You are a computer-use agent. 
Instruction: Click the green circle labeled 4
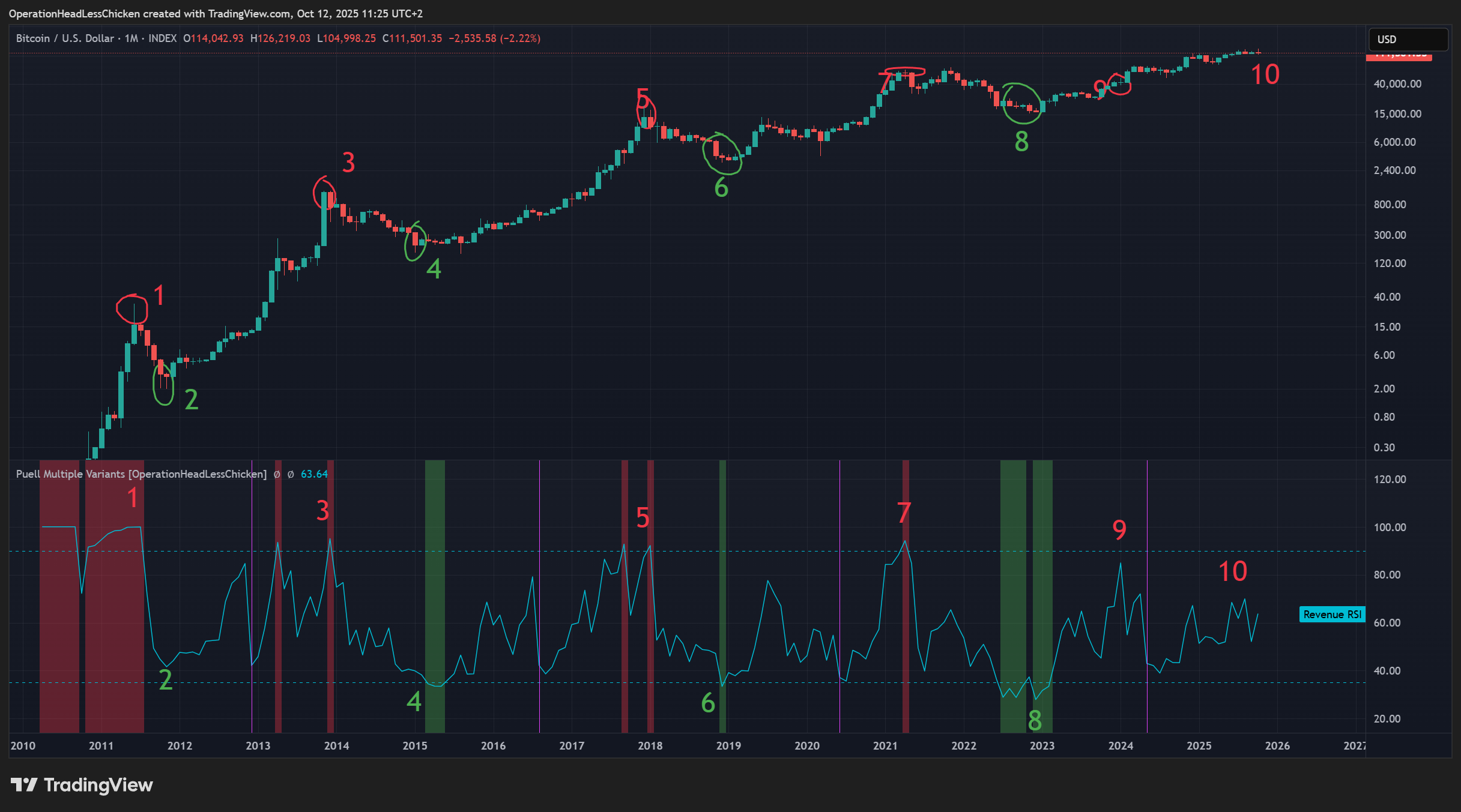(x=415, y=242)
